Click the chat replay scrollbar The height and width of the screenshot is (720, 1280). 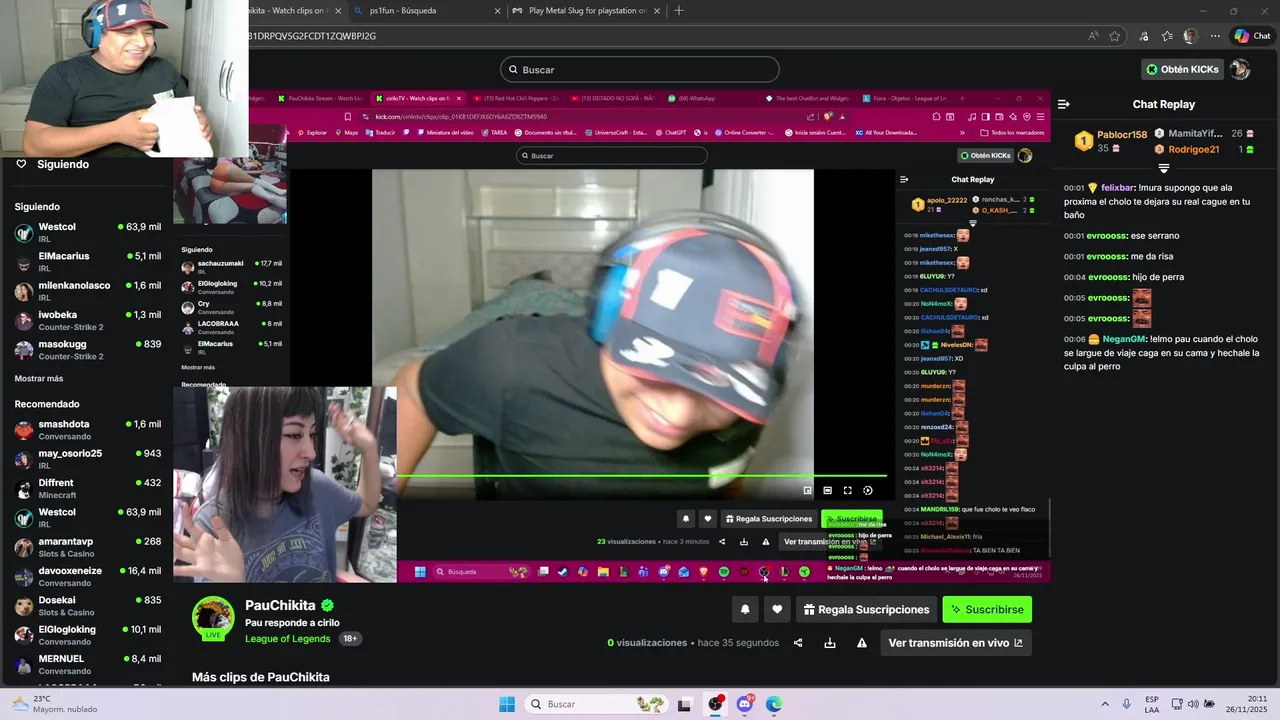1049,528
